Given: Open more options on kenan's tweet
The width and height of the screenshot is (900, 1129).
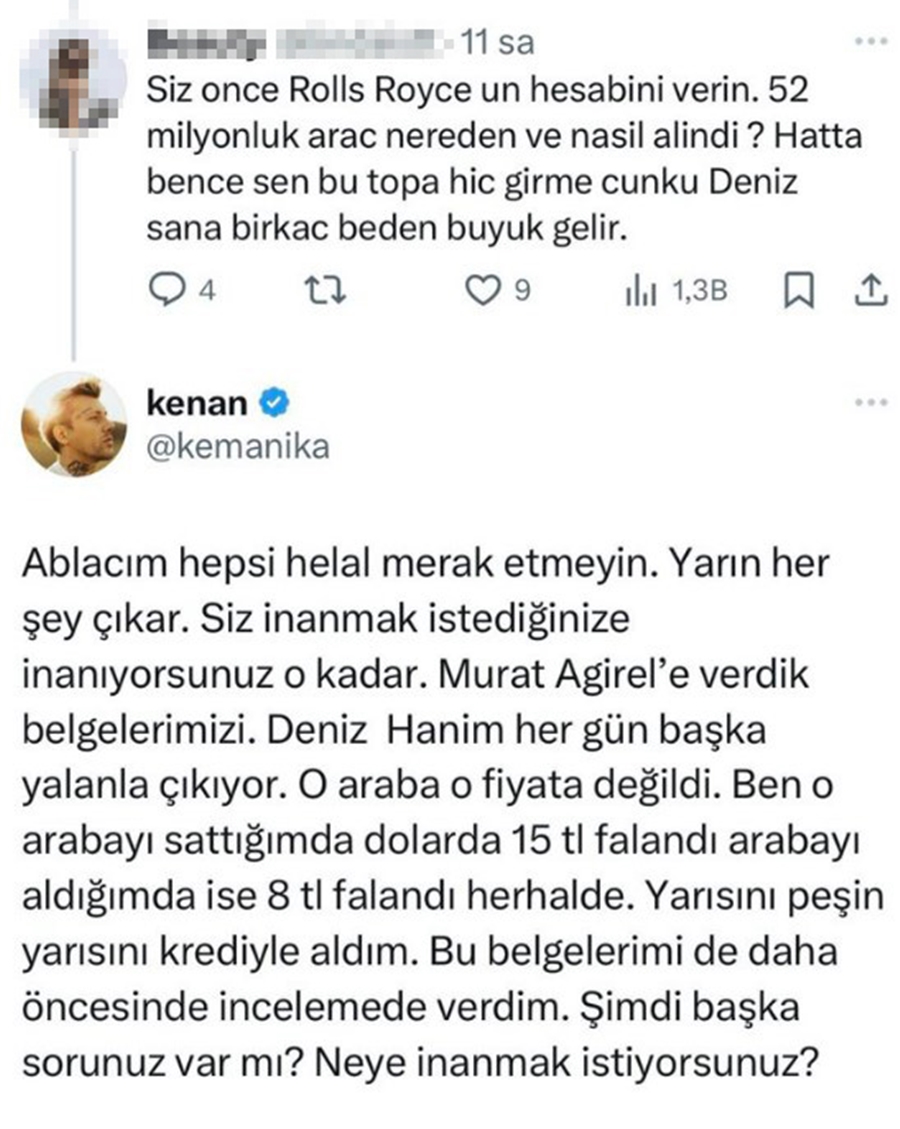Looking at the screenshot, I should pos(869,402).
